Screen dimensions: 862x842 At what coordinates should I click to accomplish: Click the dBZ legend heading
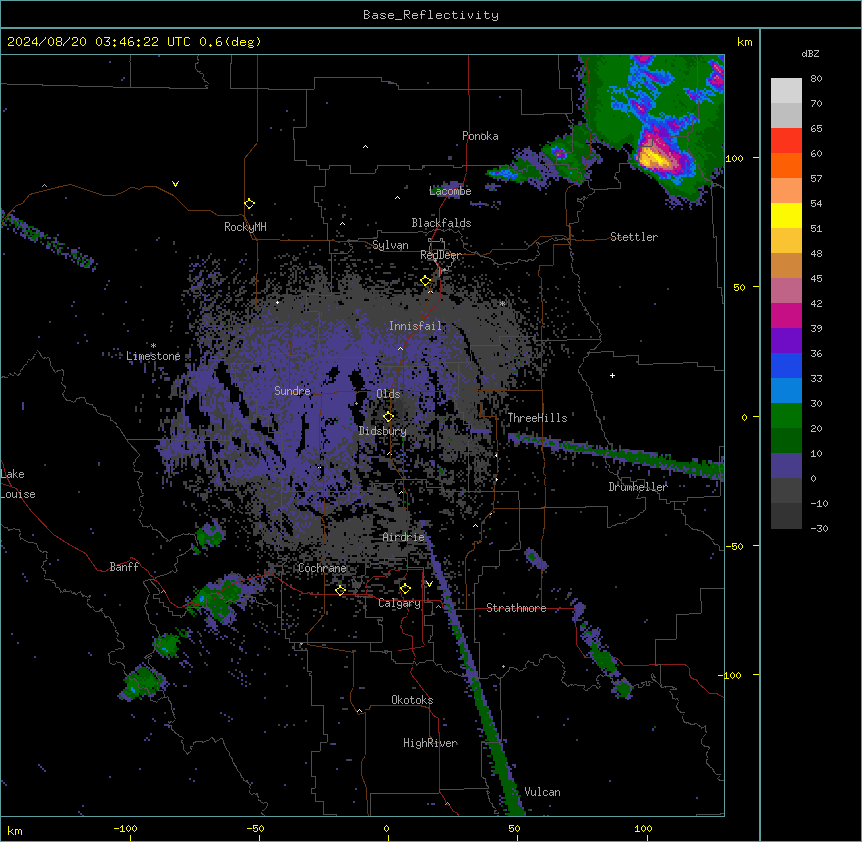coord(810,54)
